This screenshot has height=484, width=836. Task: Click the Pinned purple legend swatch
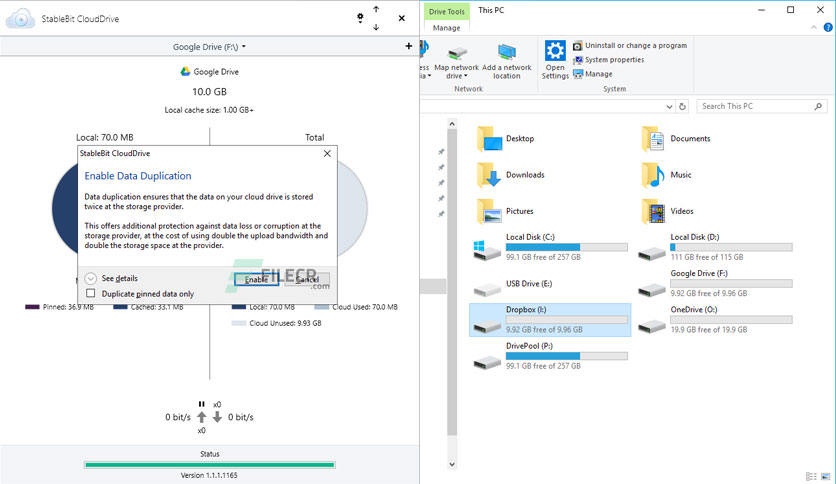(x=32, y=307)
